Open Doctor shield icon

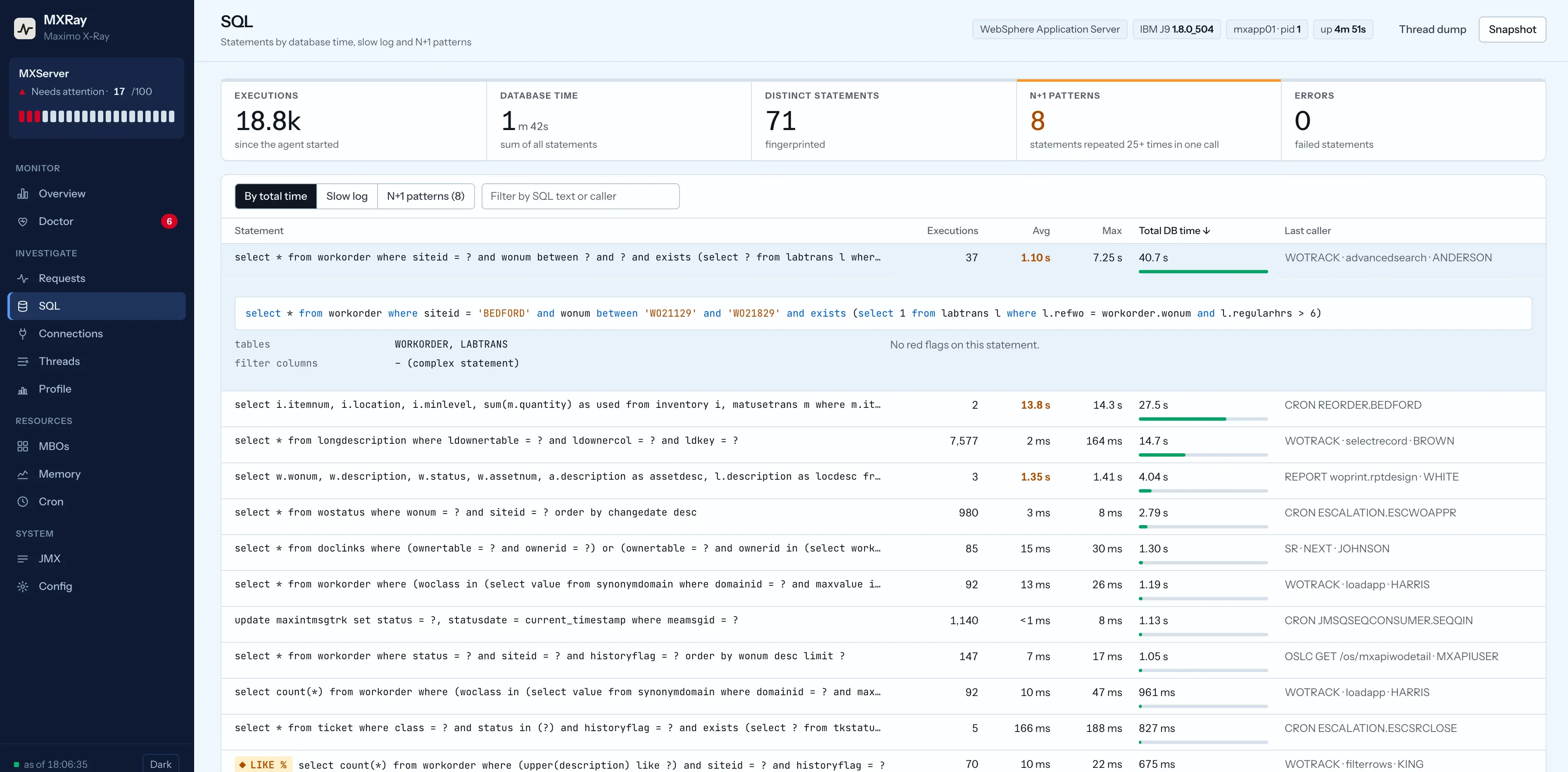click(x=23, y=221)
